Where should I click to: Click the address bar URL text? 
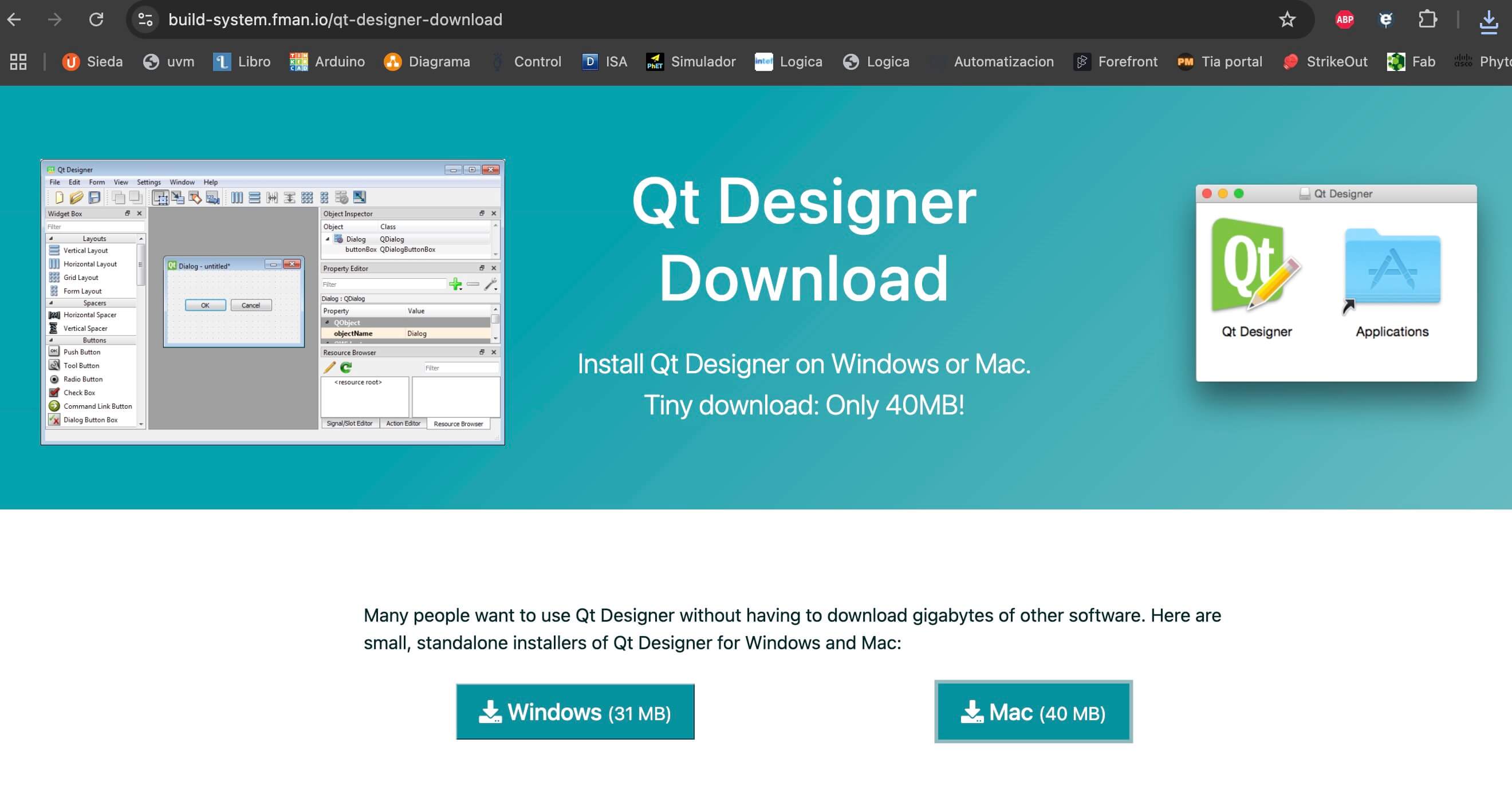335,19
